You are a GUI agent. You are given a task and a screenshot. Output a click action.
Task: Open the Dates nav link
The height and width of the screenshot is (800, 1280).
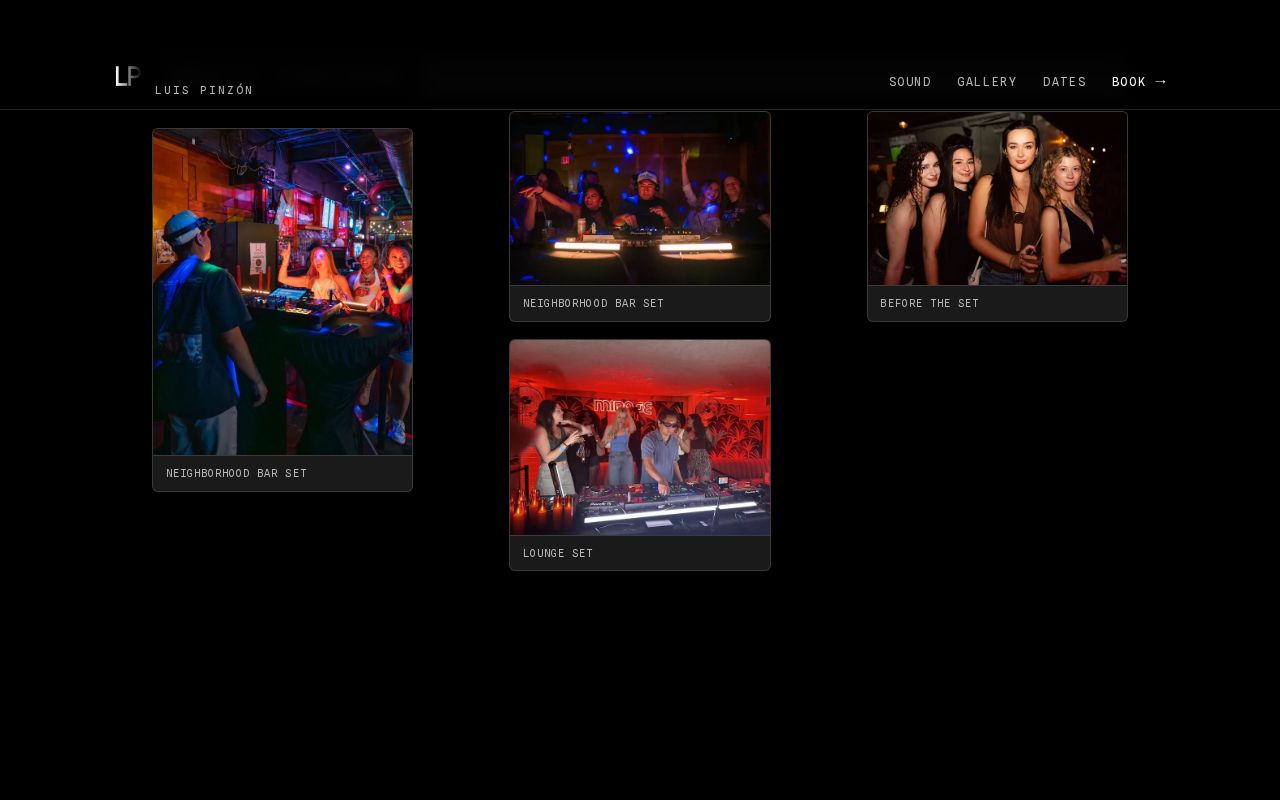[x=1065, y=82]
